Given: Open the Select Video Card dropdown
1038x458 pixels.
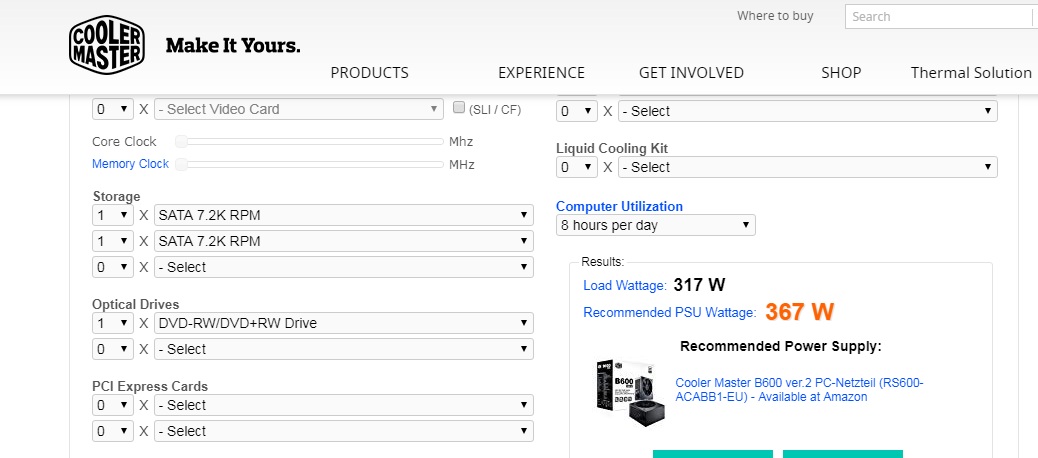Looking at the screenshot, I should (299, 109).
